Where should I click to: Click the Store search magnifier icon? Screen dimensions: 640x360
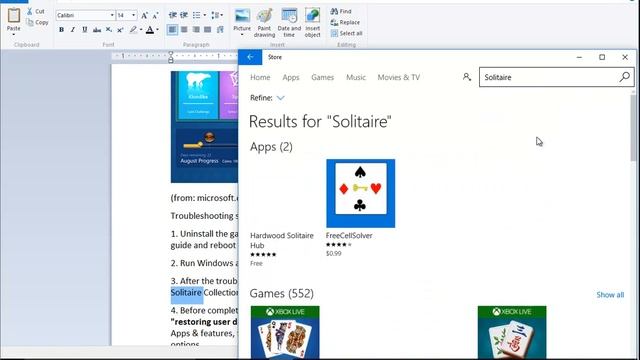[x=624, y=77]
